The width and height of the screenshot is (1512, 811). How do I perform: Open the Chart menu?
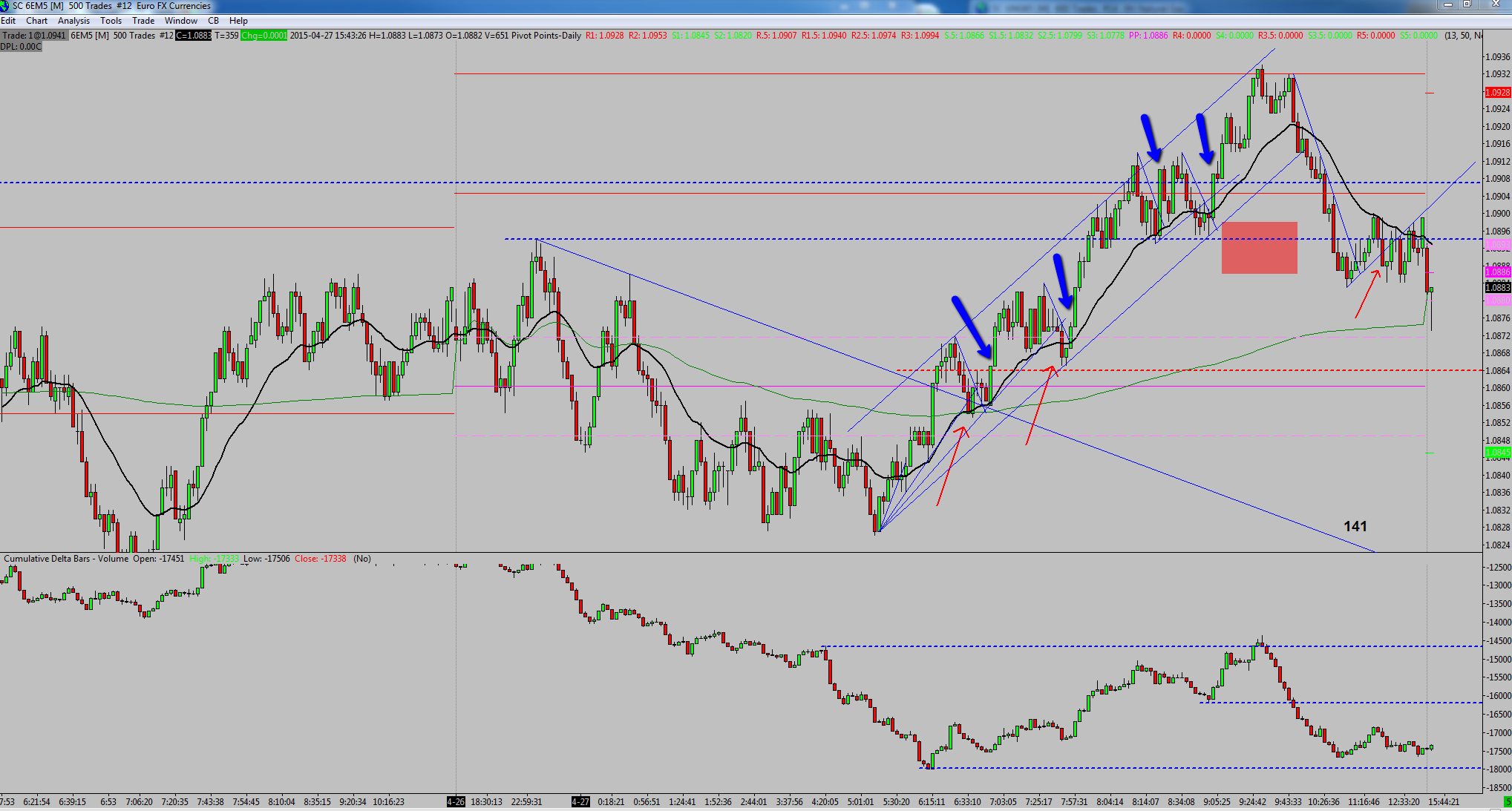coord(36,21)
